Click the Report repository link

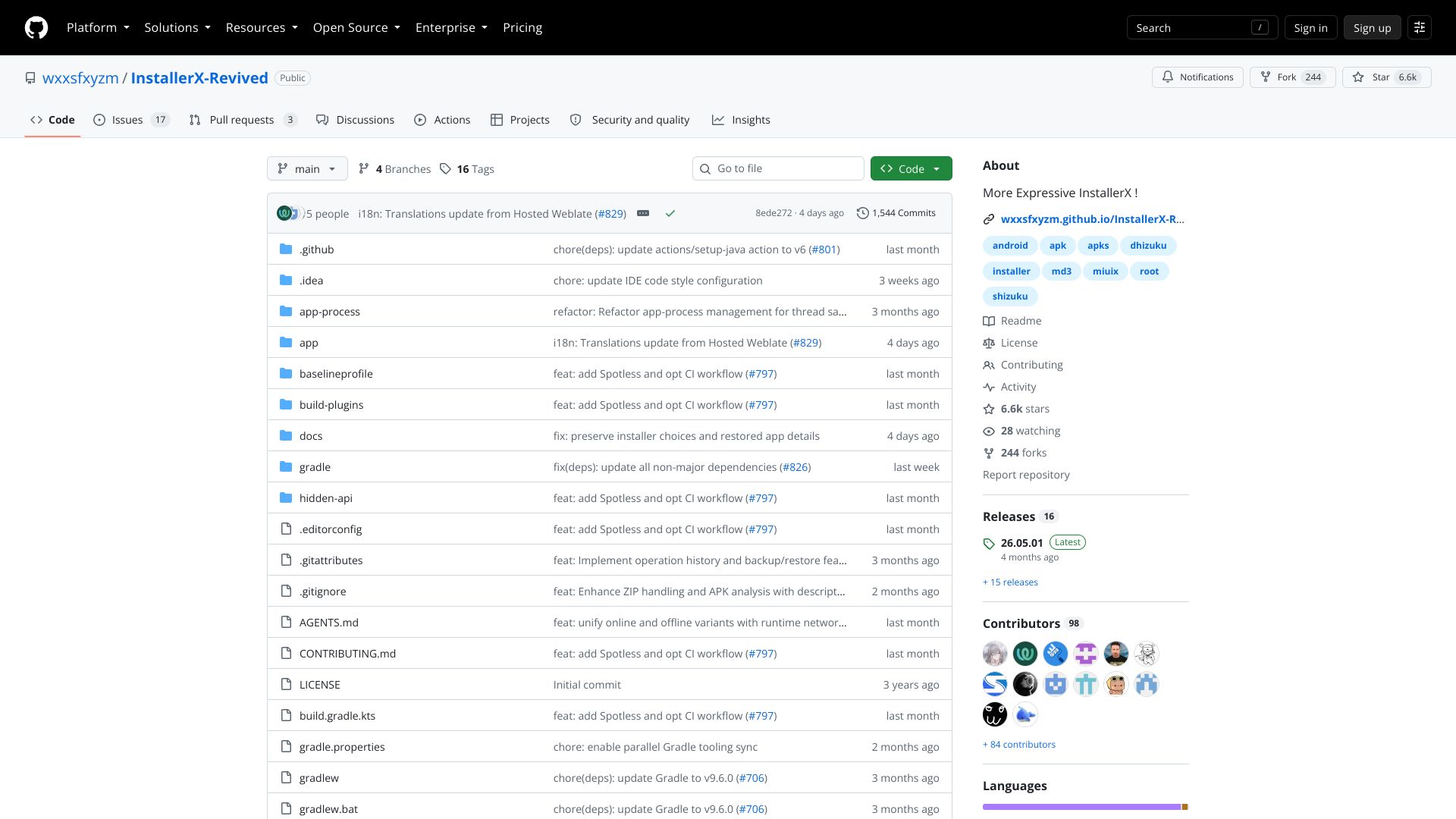pyautogui.click(x=1026, y=475)
